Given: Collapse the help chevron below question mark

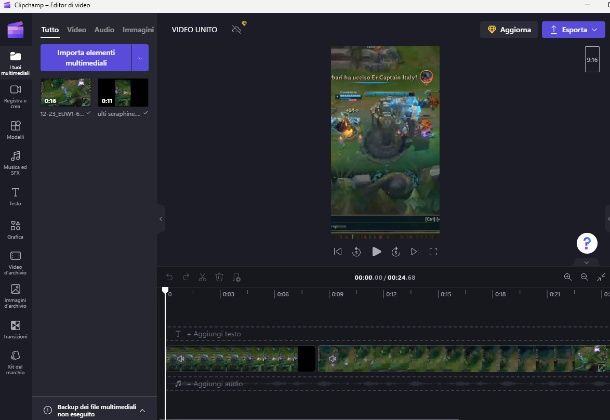Looking at the screenshot, I should coord(586,262).
